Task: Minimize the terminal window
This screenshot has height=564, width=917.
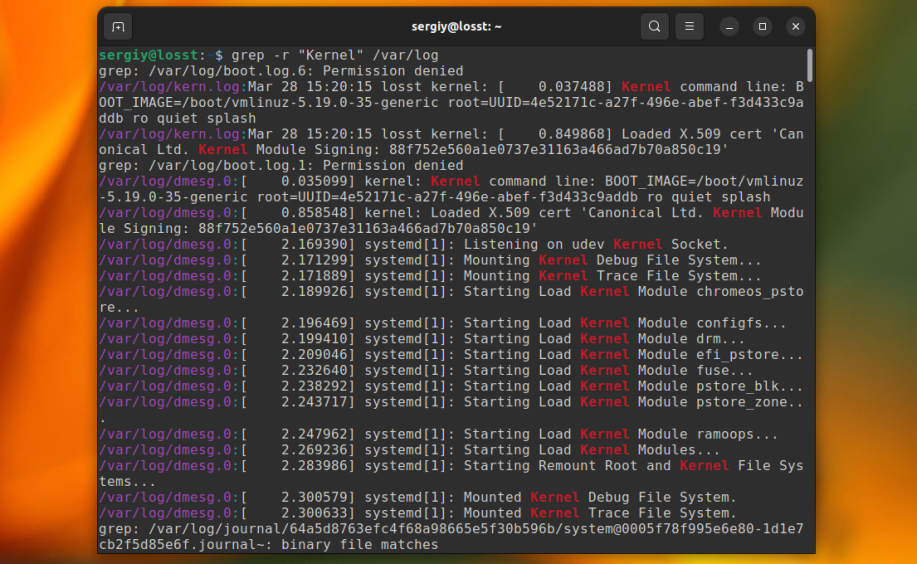Action: [x=729, y=27]
